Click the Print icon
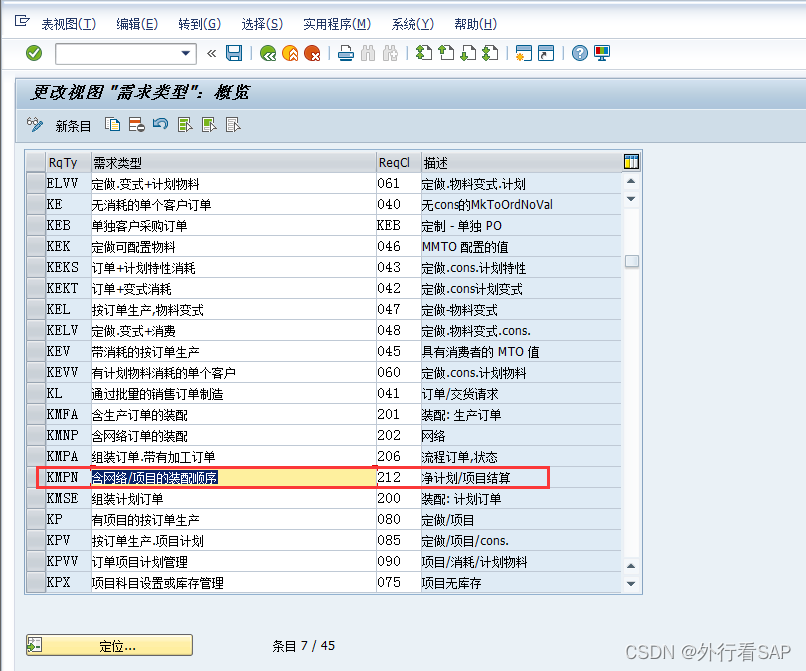Screen dimensions: 806x671 (x=346, y=53)
